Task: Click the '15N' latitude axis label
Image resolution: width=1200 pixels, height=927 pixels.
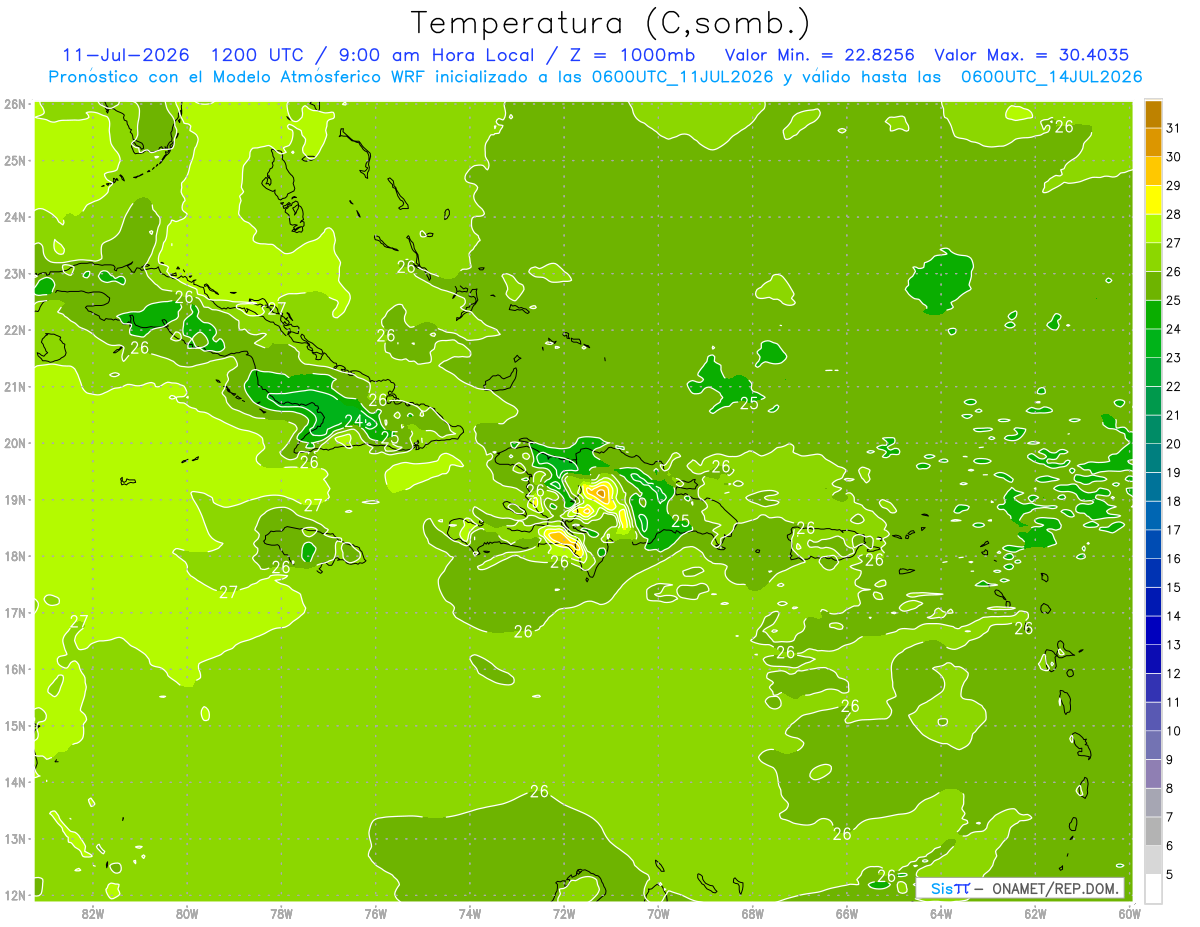Action: coord(14,726)
